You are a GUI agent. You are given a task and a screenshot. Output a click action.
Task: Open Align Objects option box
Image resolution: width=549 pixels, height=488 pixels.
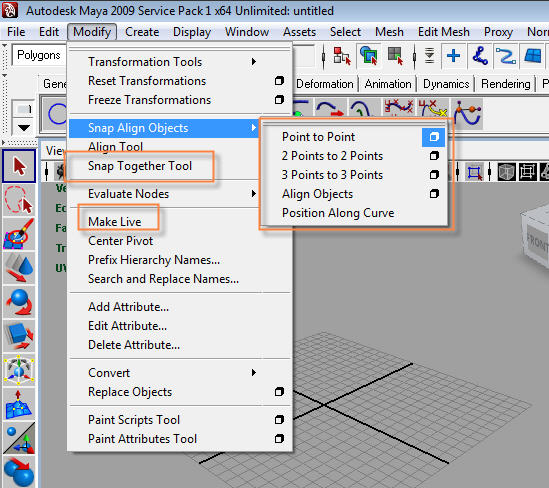pos(434,194)
